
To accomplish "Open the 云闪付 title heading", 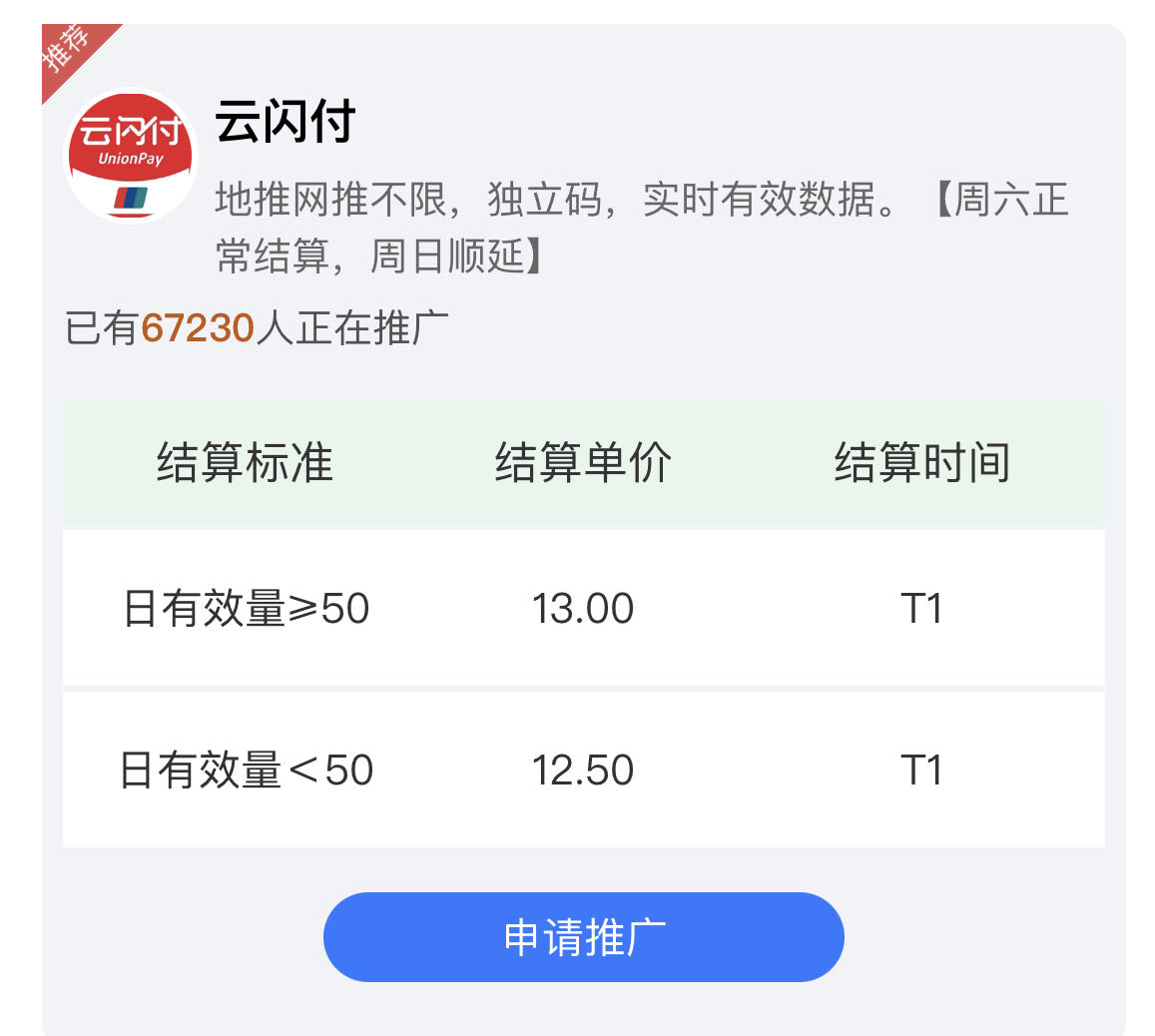I will [x=286, y=122].
